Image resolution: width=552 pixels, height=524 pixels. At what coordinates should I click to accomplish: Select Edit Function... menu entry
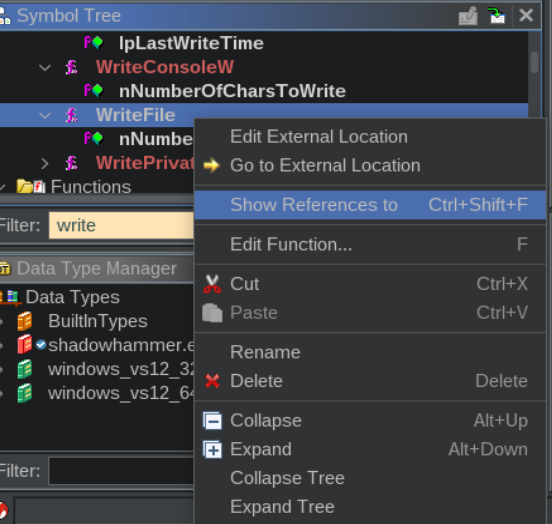pyautogui.click(x=370, y=244)
